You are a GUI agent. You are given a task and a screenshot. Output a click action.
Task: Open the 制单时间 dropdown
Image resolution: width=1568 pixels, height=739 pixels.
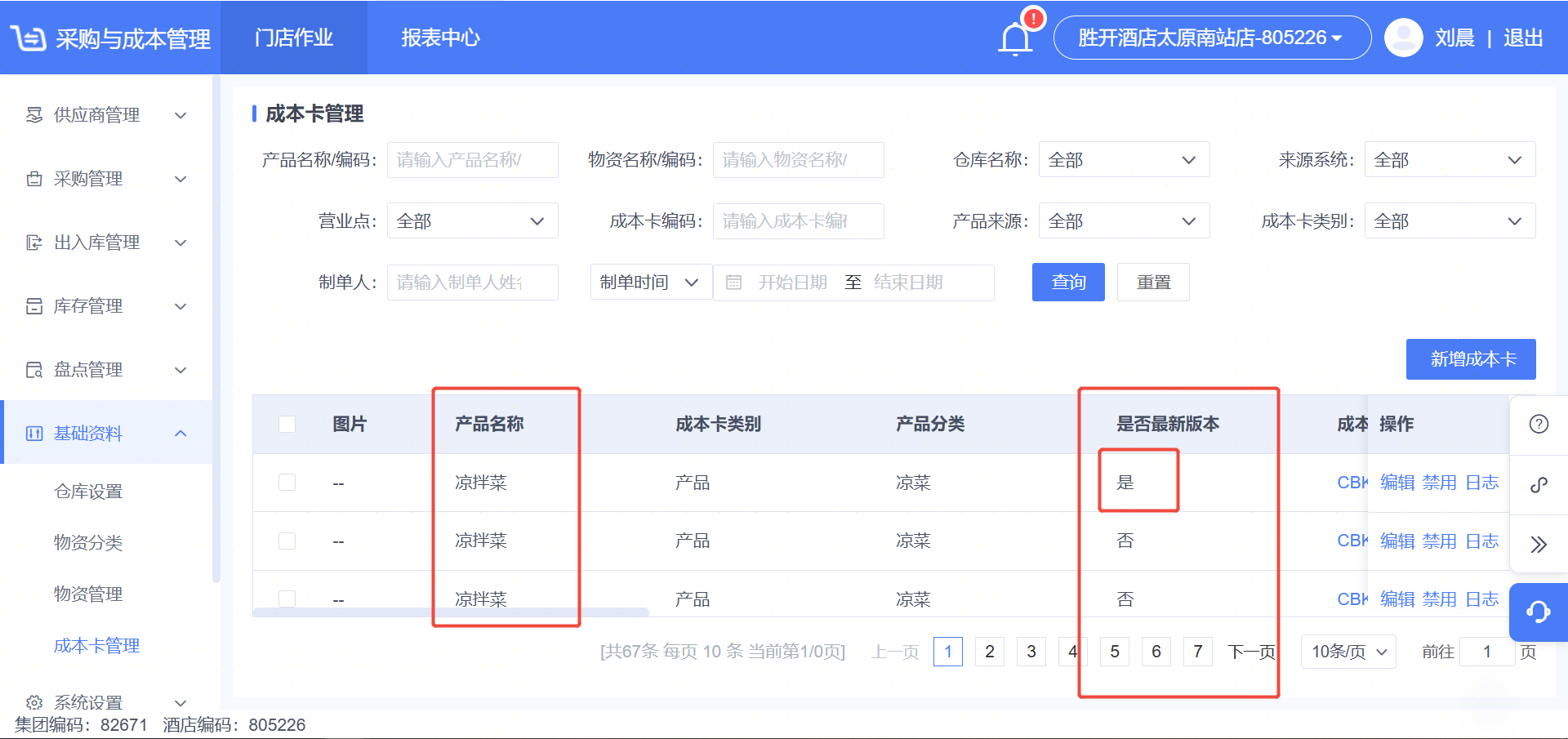(651, 283)
